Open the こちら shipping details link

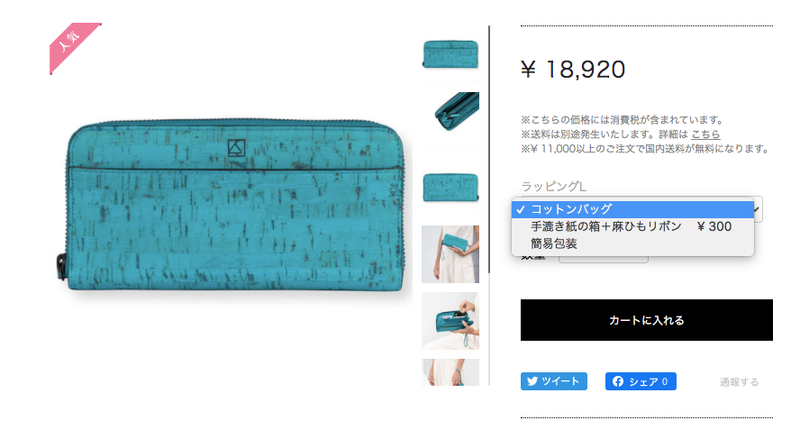point(705,134)
